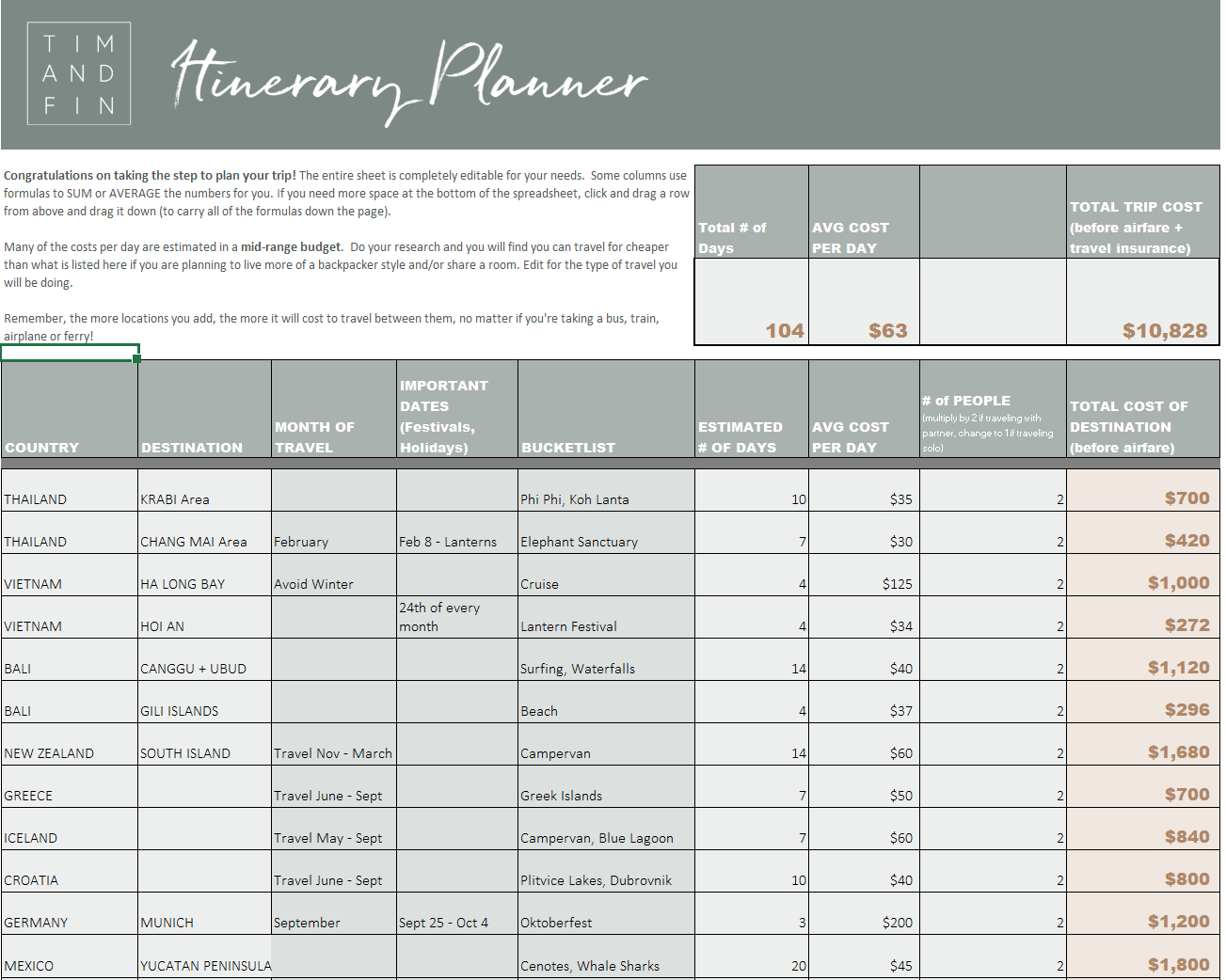The height and width of the screenshot is (980, 1226).
Task: Select the Elephant Sanctuary bucketlist cell
Action: click(x=606, y=532)
